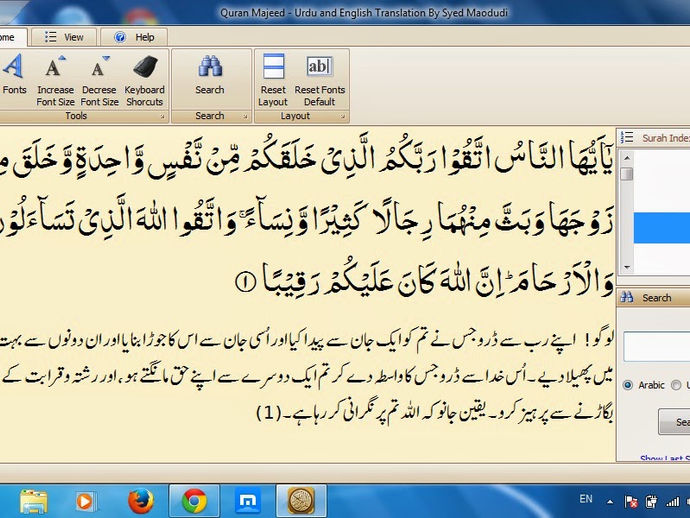The image size is (690, 518).
Task: Click the Search button in side panel
Action: coord(674,422)
